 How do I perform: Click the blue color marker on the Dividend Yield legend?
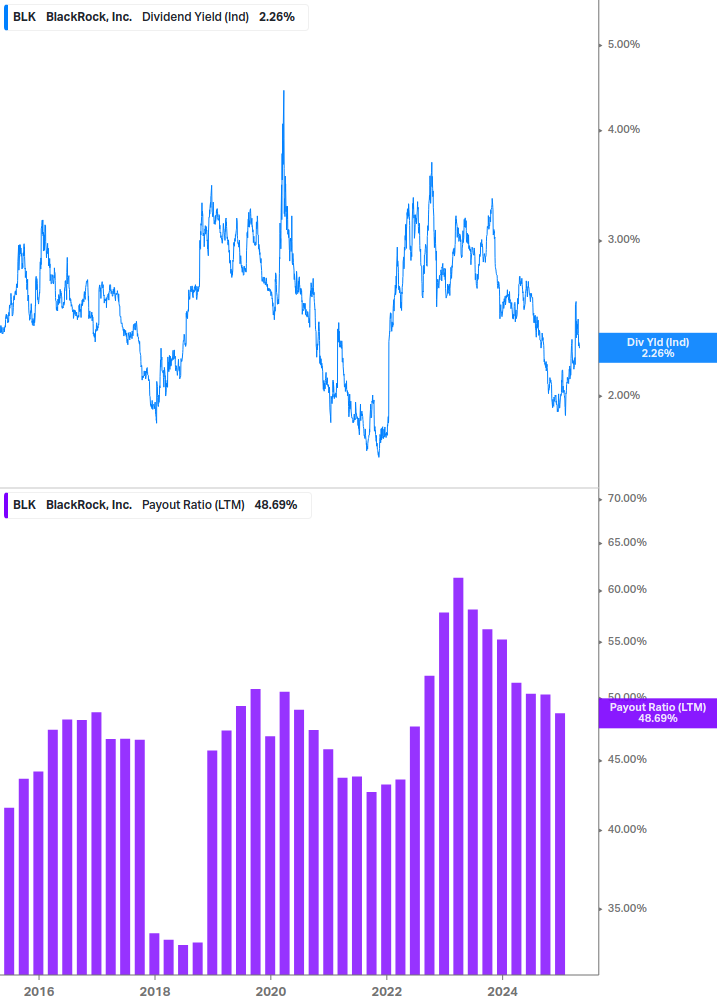(x=6, y=17)
